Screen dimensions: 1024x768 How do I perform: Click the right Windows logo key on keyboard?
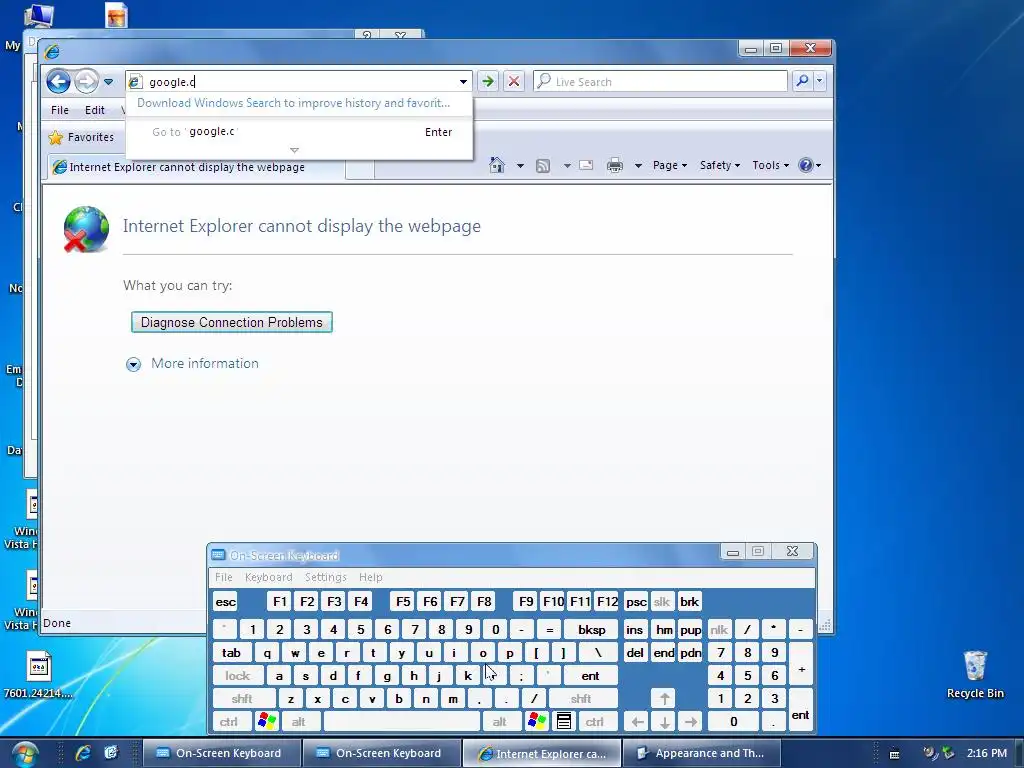[x=537, y=722]
